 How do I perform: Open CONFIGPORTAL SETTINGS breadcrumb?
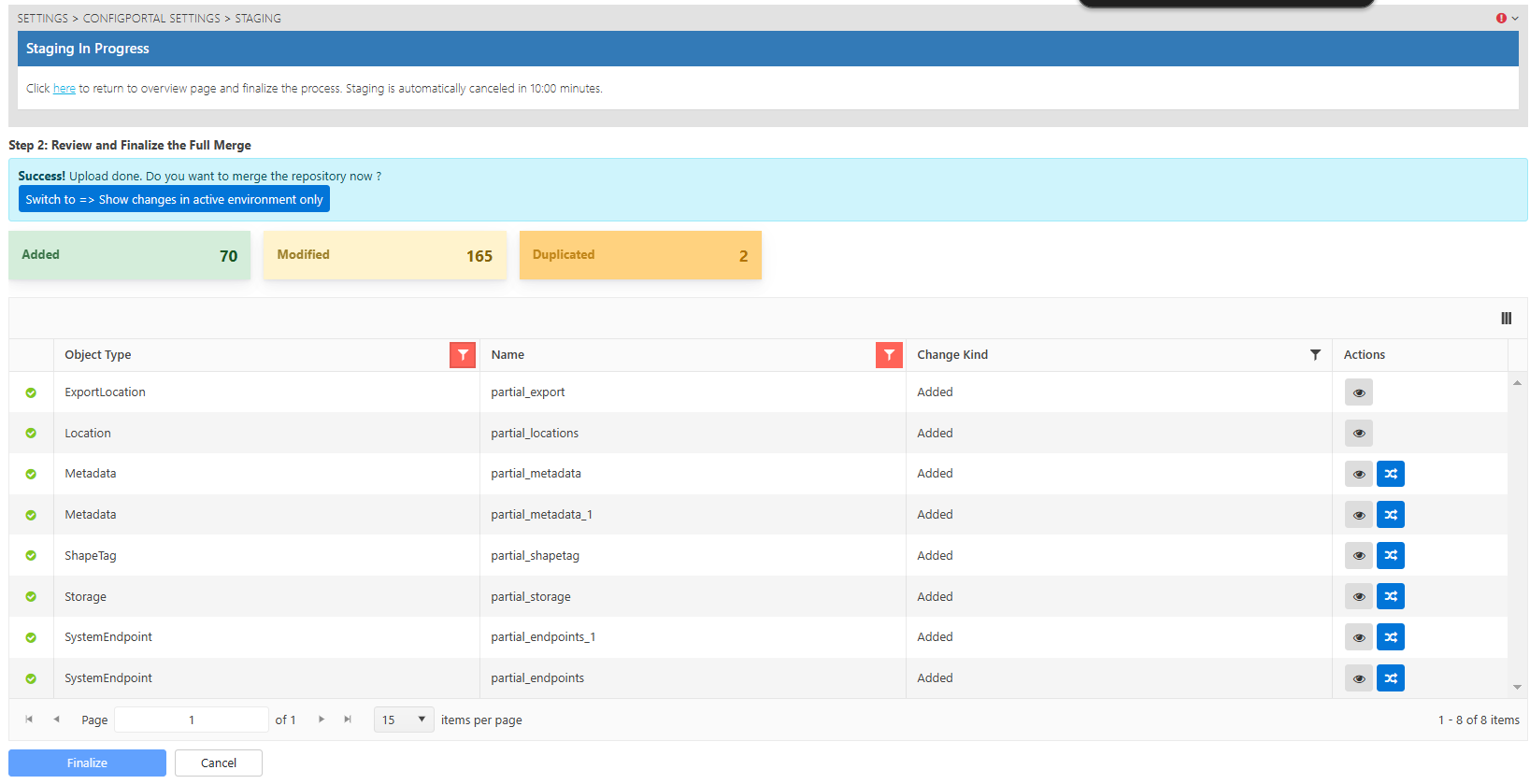151,19
